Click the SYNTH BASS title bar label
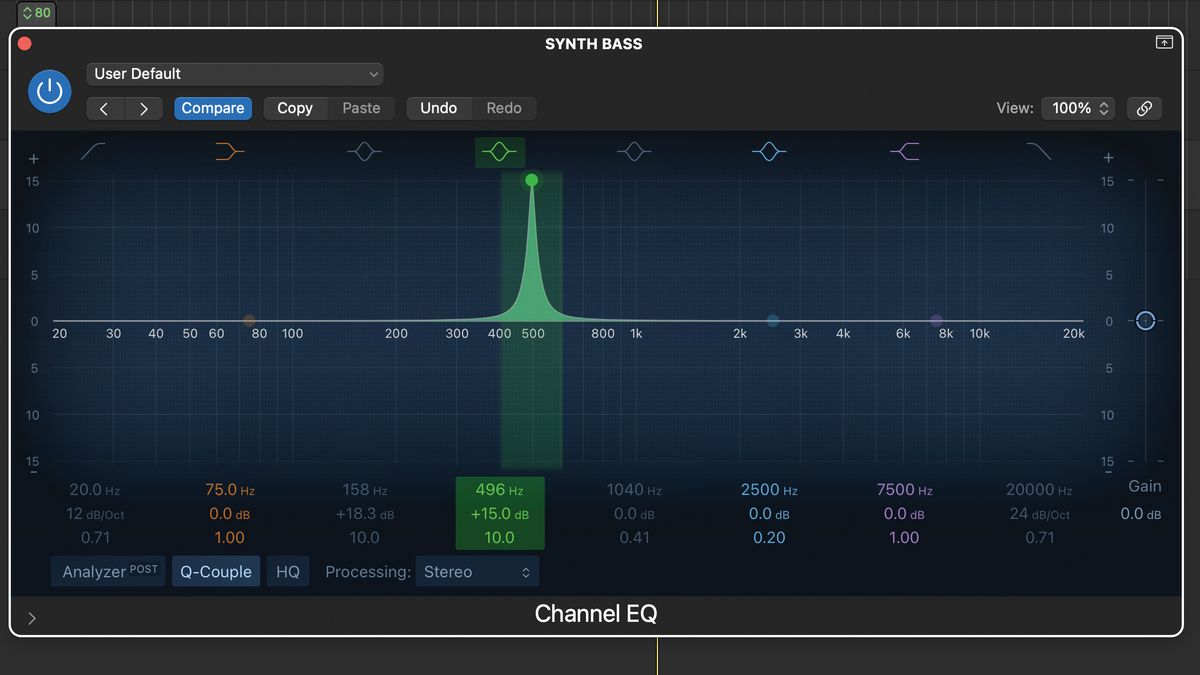 [595, 44]
